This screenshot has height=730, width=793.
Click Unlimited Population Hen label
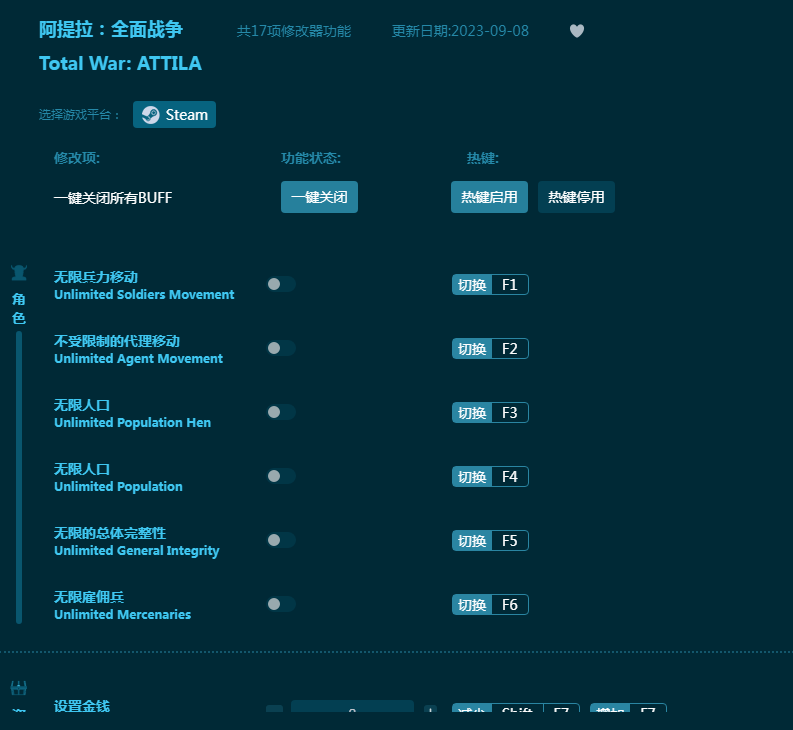(133, 422)
